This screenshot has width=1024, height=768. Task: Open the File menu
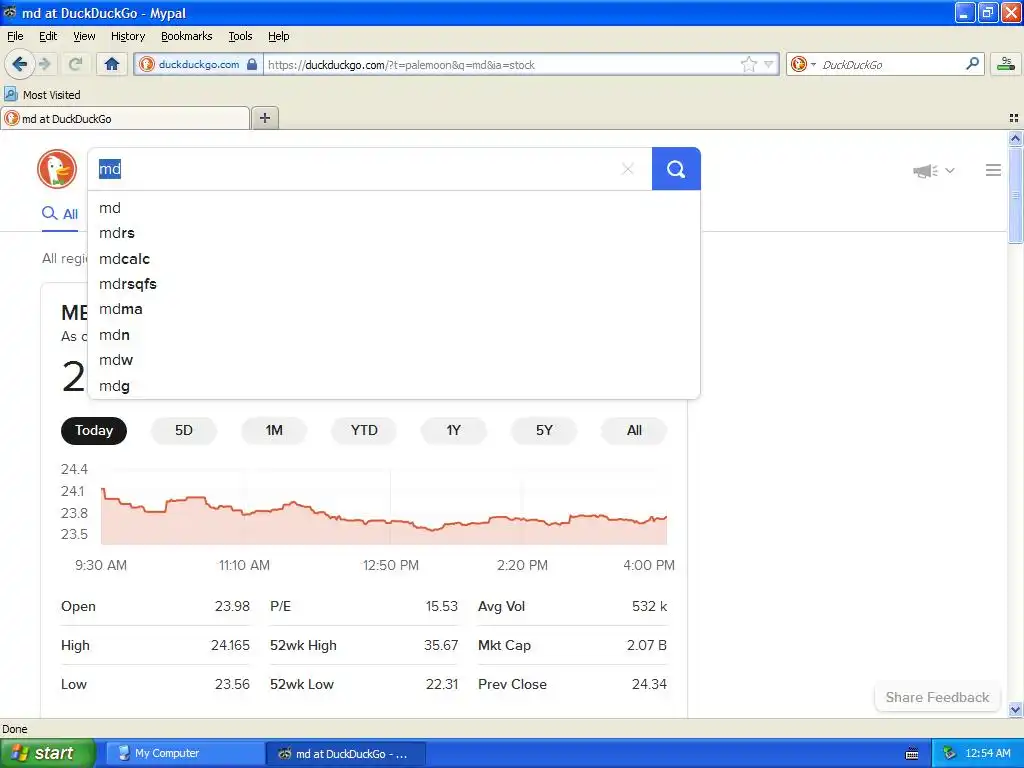(x=15, y=36)
